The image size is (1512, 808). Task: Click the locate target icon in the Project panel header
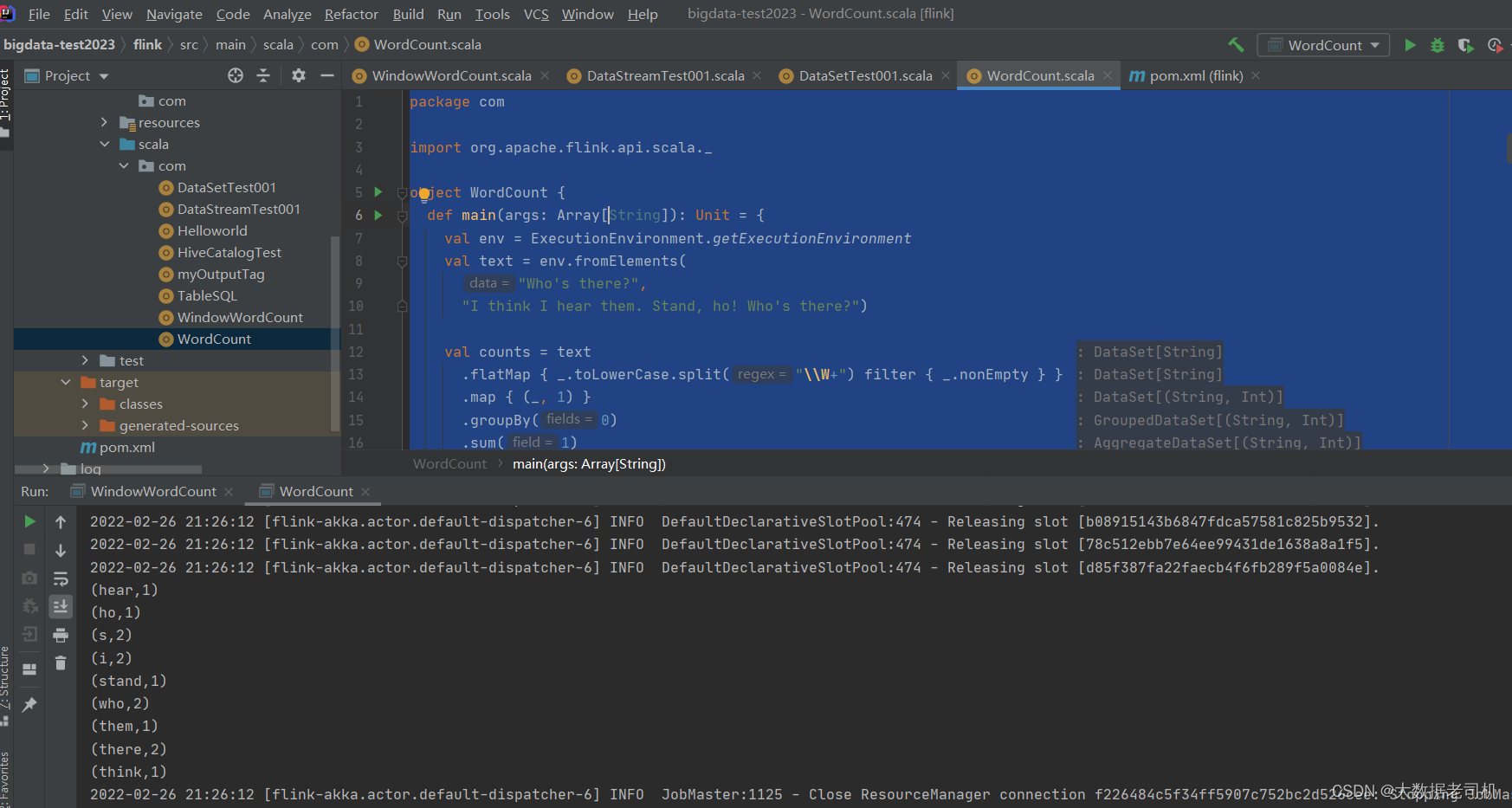[236, 76]
